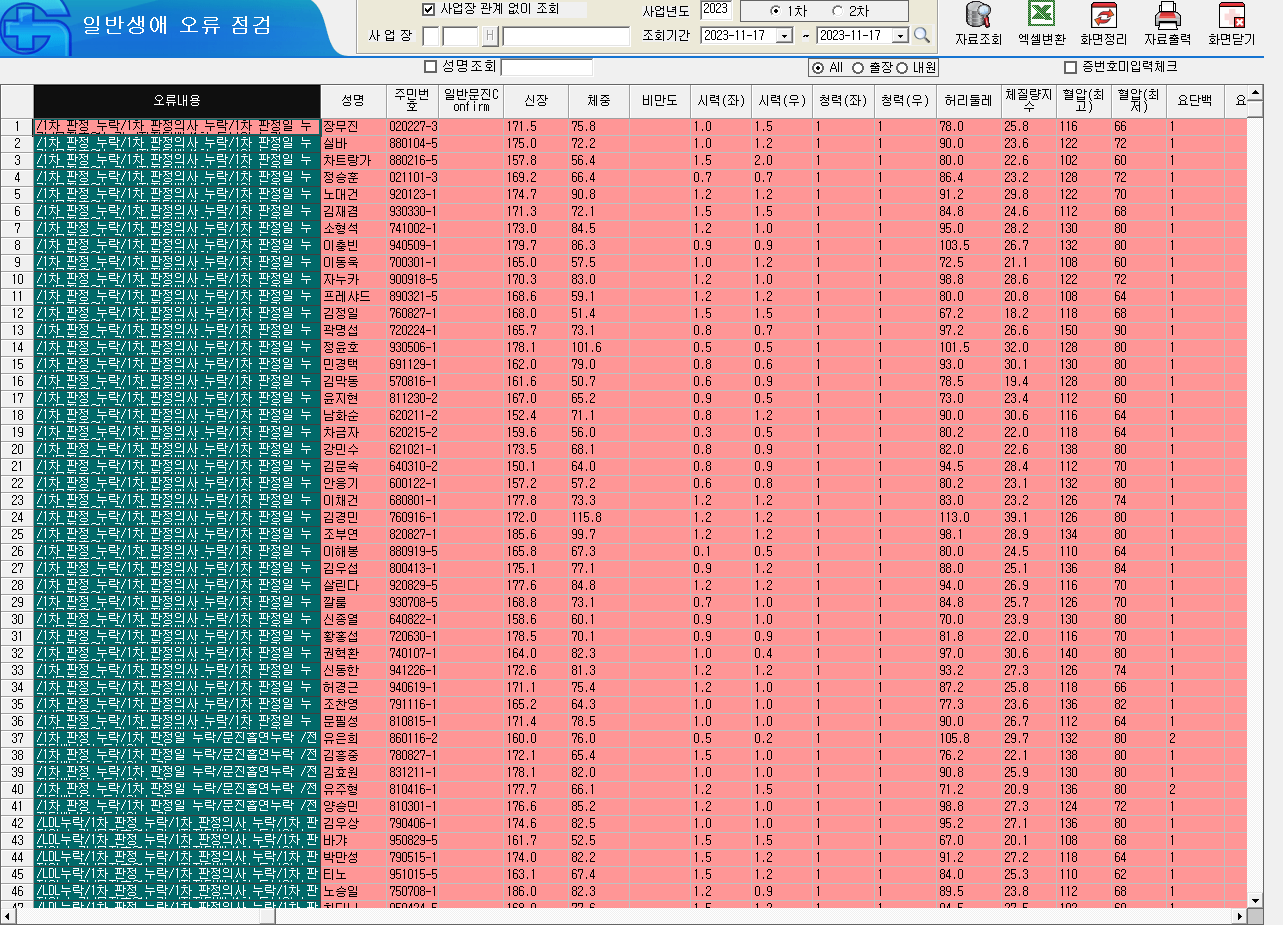Click the 오류내용 column header

177,101
